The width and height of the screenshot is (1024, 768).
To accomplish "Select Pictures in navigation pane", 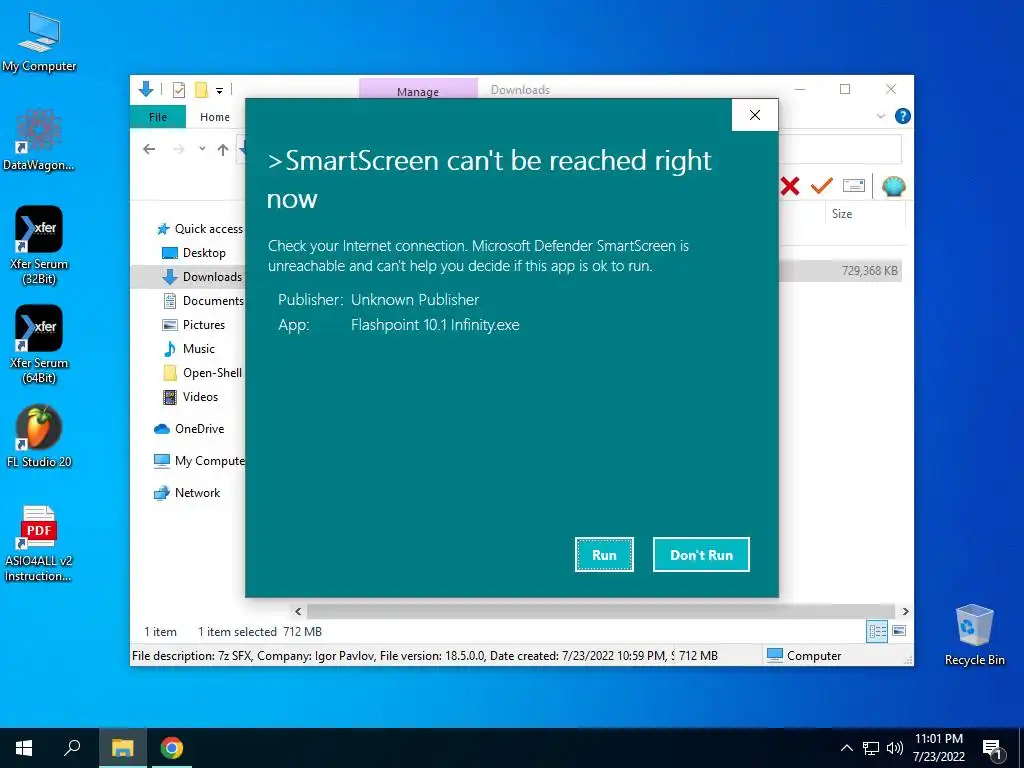I will (x=193, y=325).
